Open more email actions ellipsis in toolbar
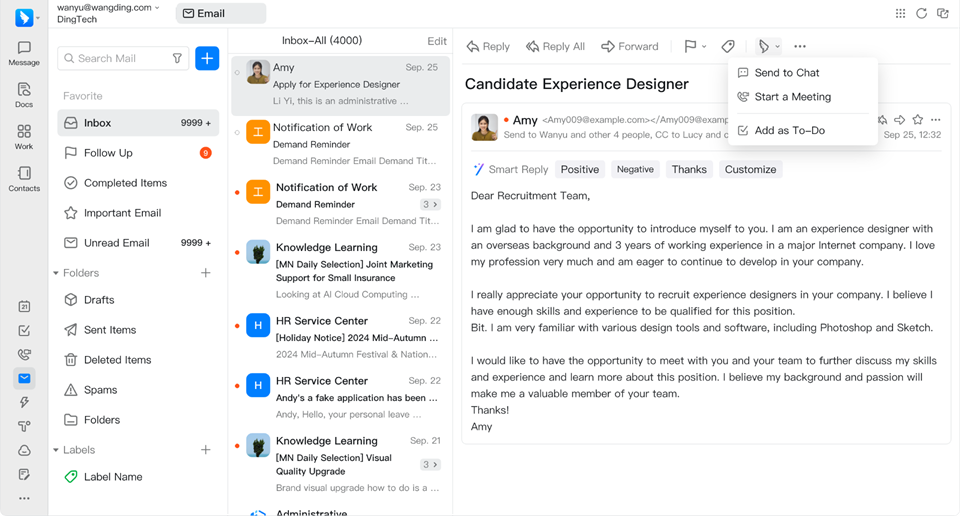This screenshot has height=516, width=960. click(x=800, y=47)
